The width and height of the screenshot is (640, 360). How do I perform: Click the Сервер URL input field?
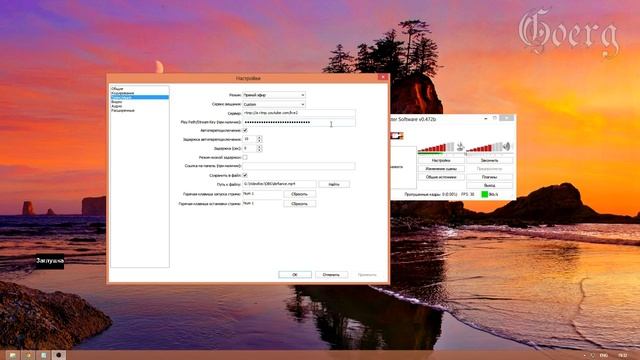(299, 113)
